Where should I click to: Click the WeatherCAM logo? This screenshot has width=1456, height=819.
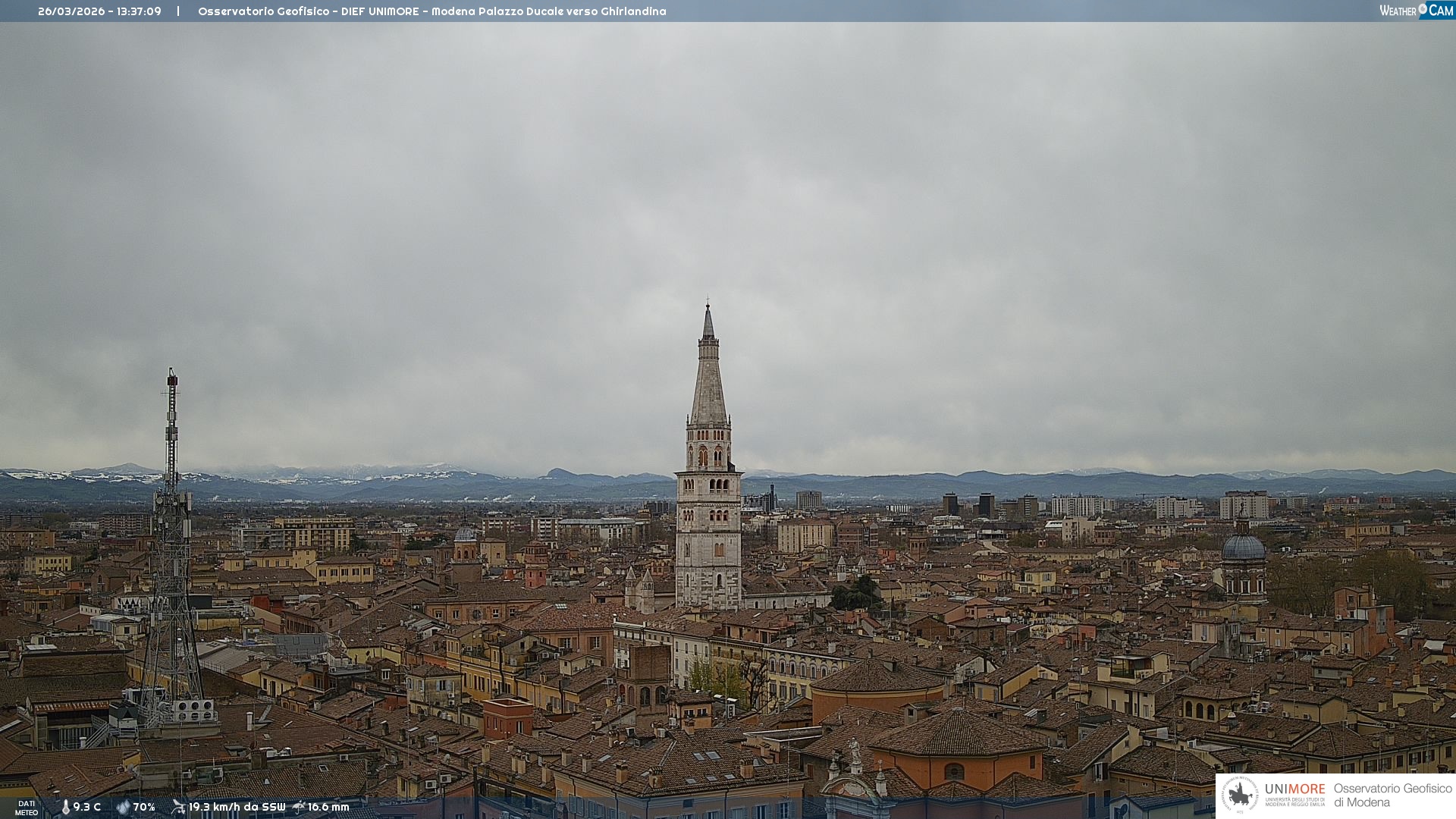pos(1416,11)
